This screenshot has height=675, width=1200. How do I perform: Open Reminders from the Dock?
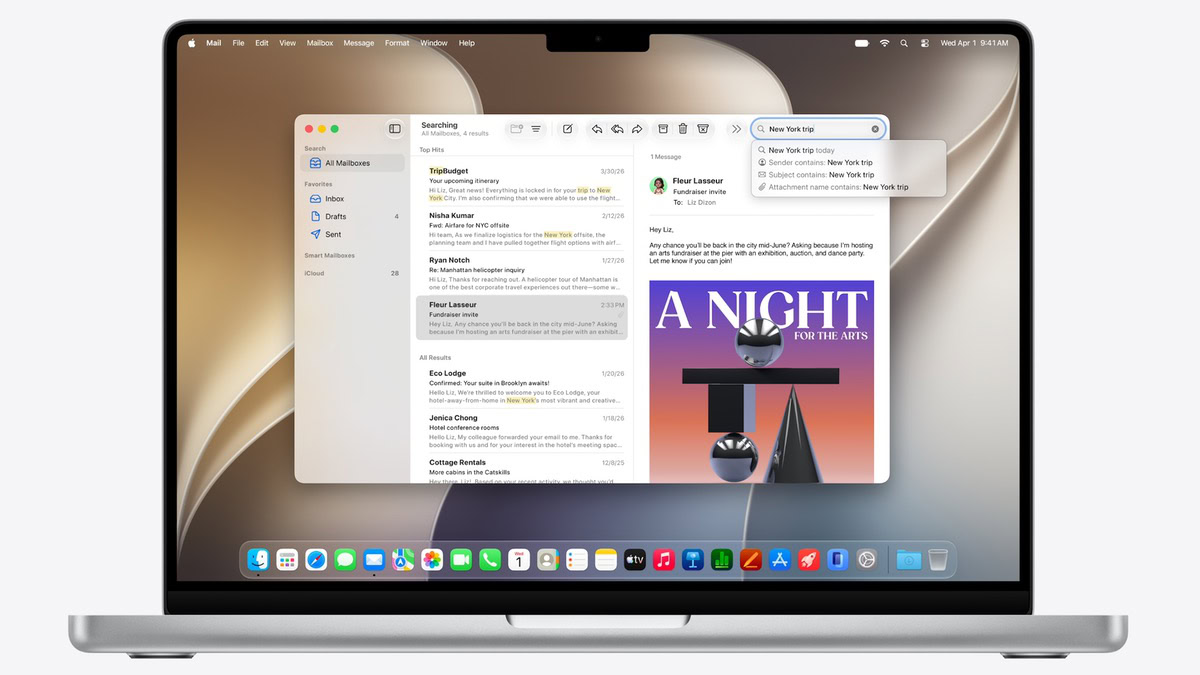coord(577,559)
